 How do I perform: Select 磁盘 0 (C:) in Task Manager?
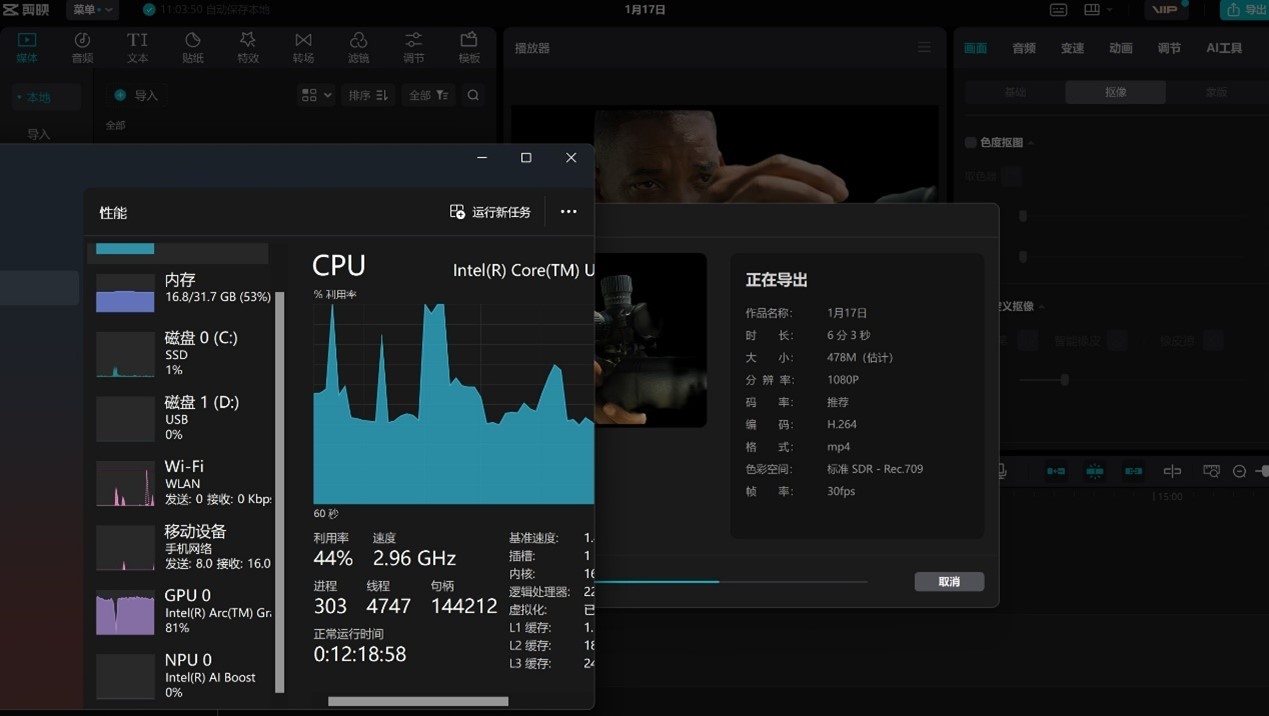pyautogui.click(x=180, y=355)
